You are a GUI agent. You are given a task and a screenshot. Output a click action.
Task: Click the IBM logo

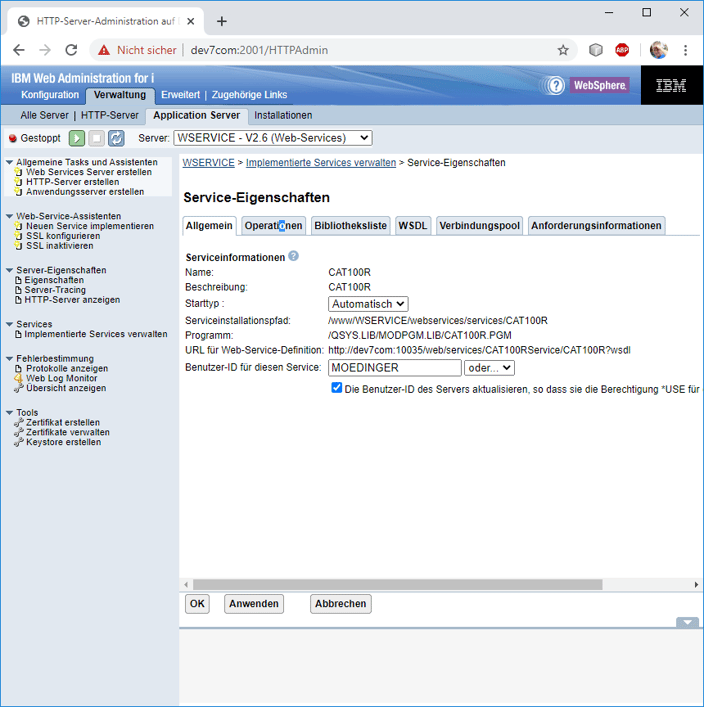671,85
